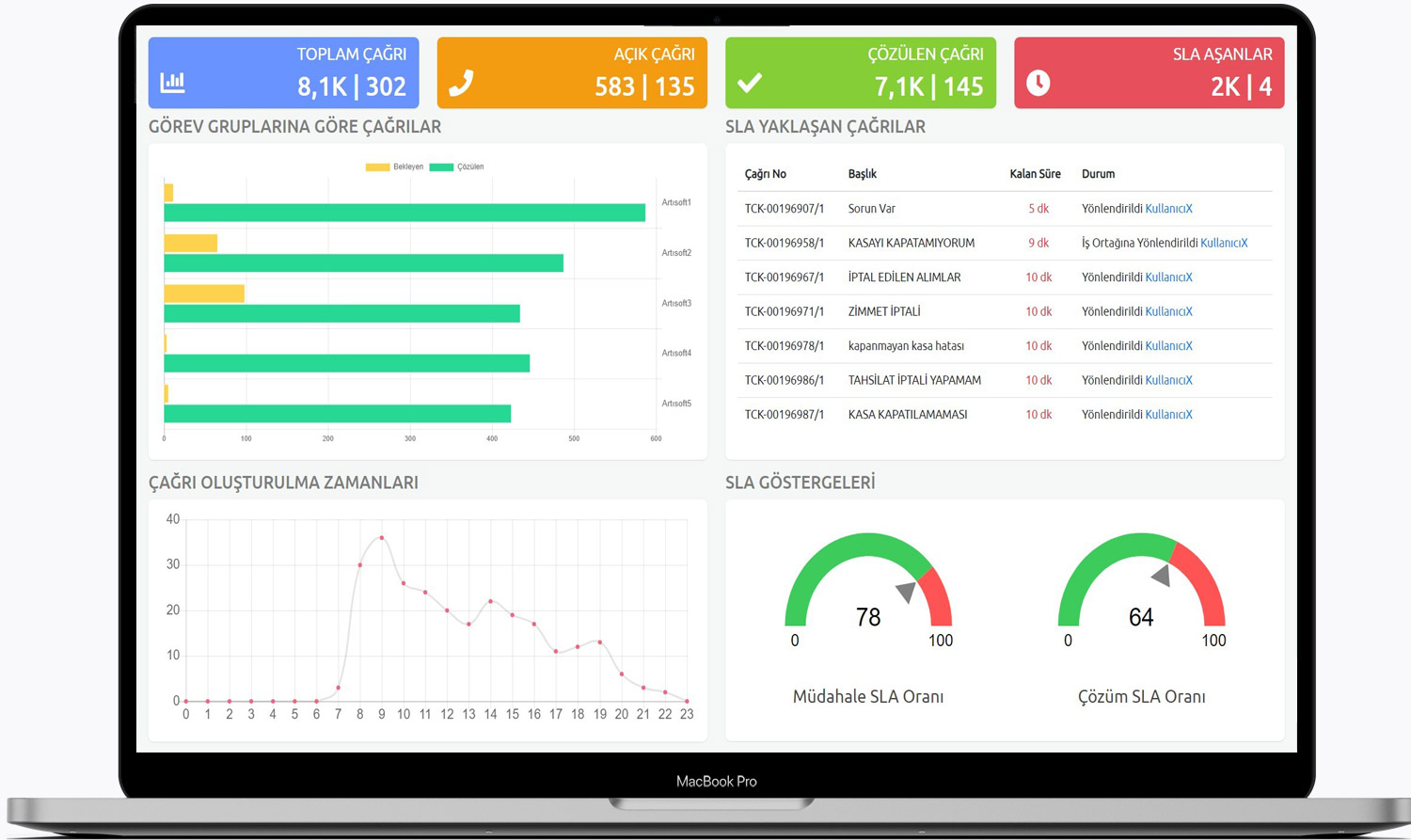
Task: Click the '5 dk' remaining time value
Action: (x=1038, y=209)
